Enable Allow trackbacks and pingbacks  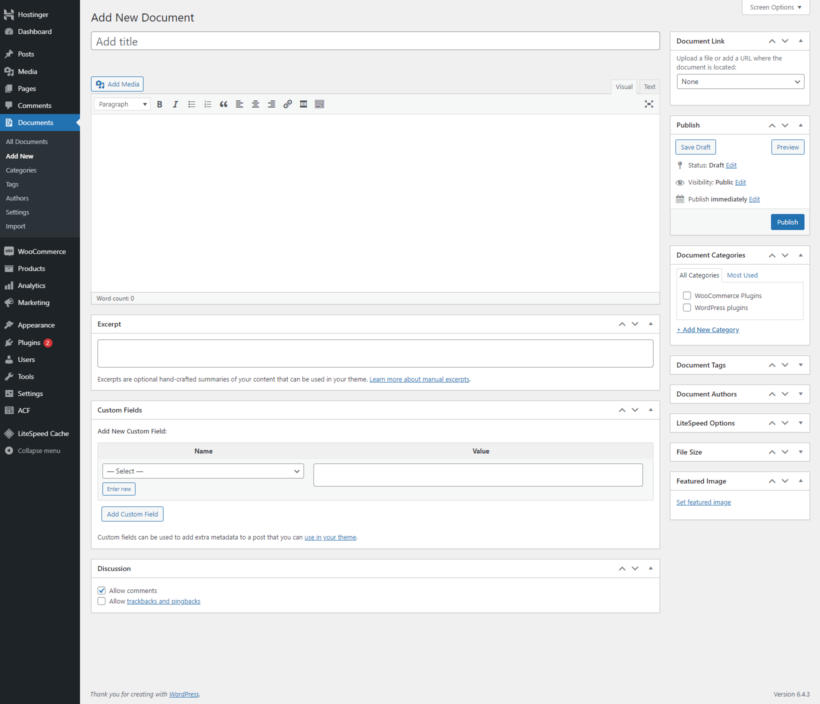[101, 601]
